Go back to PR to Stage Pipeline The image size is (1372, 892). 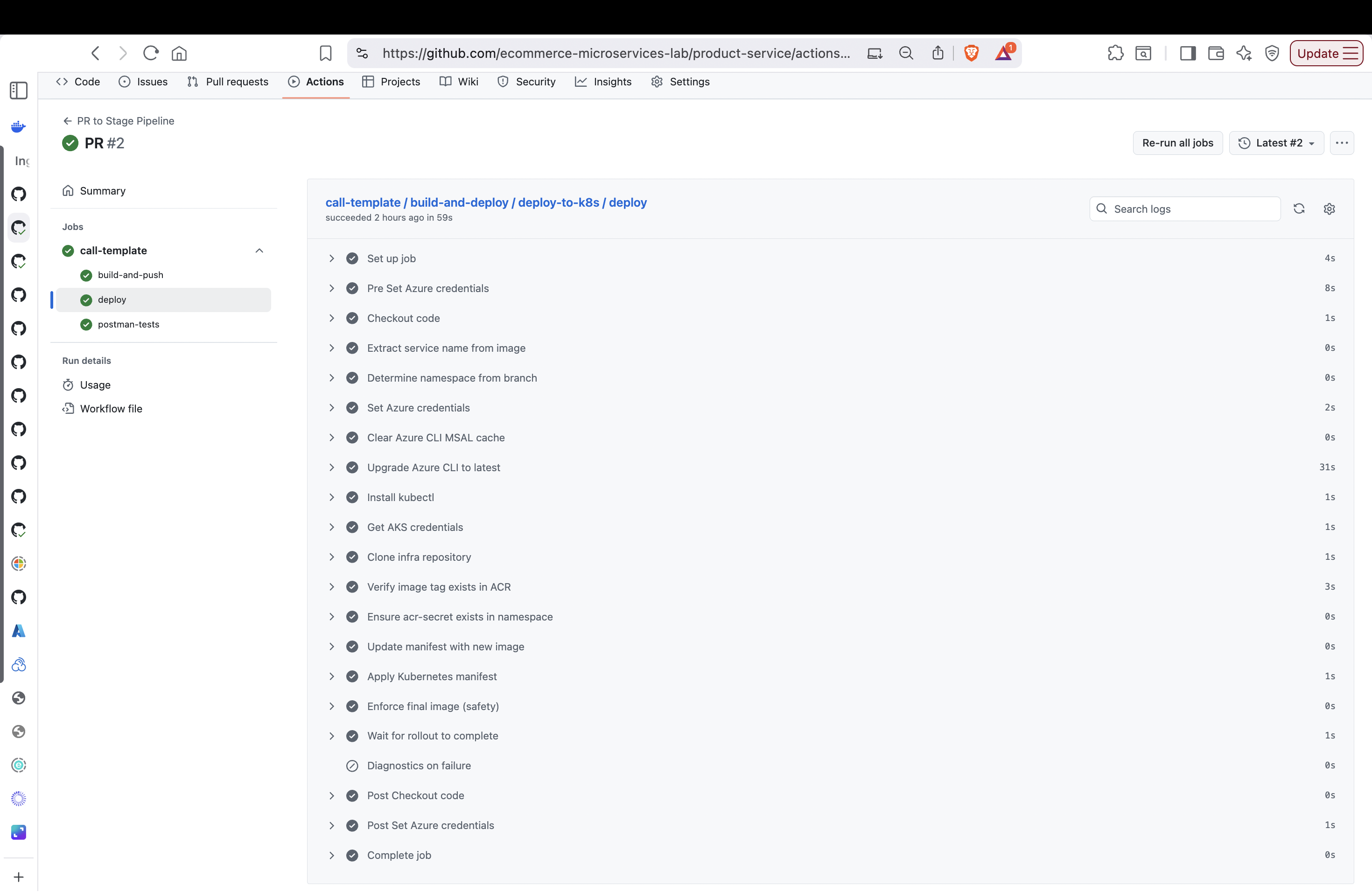pos(119,121)
